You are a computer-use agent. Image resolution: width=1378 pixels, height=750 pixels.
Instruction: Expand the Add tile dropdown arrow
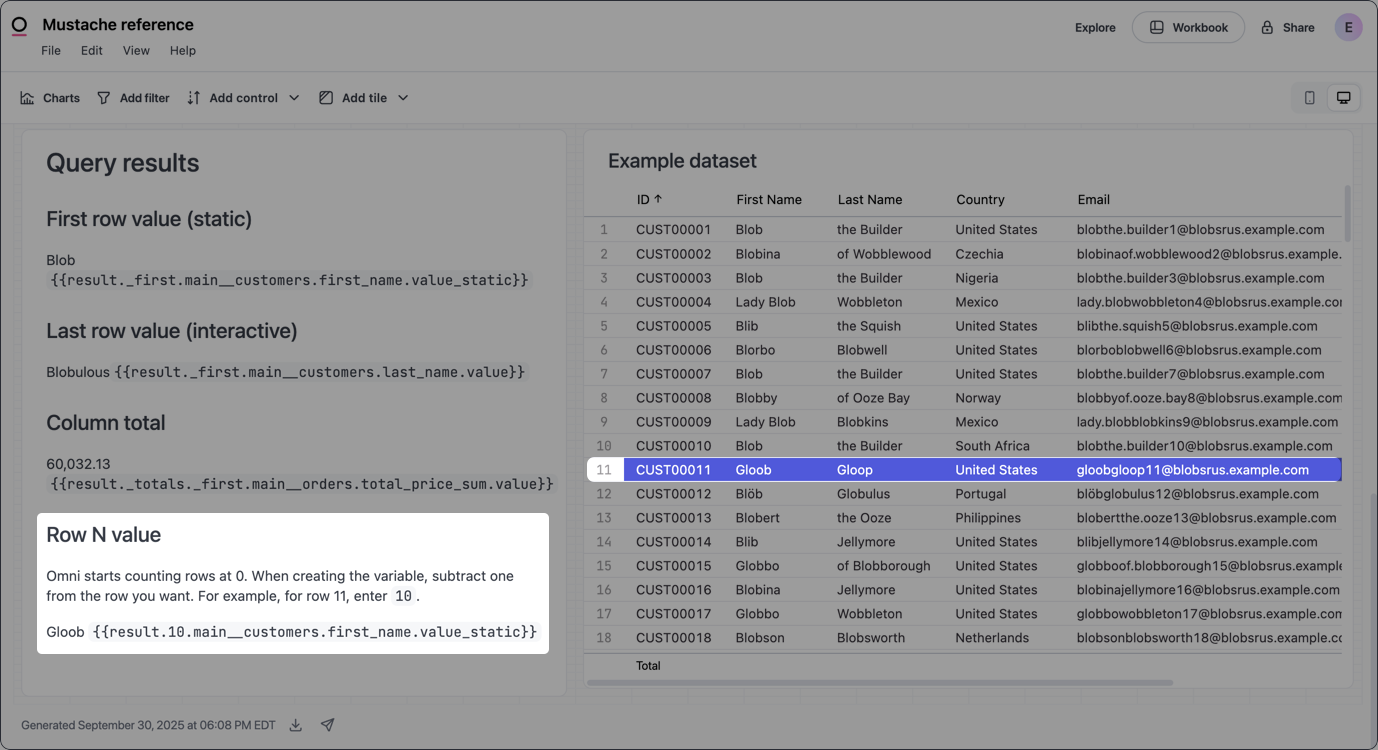403,98
